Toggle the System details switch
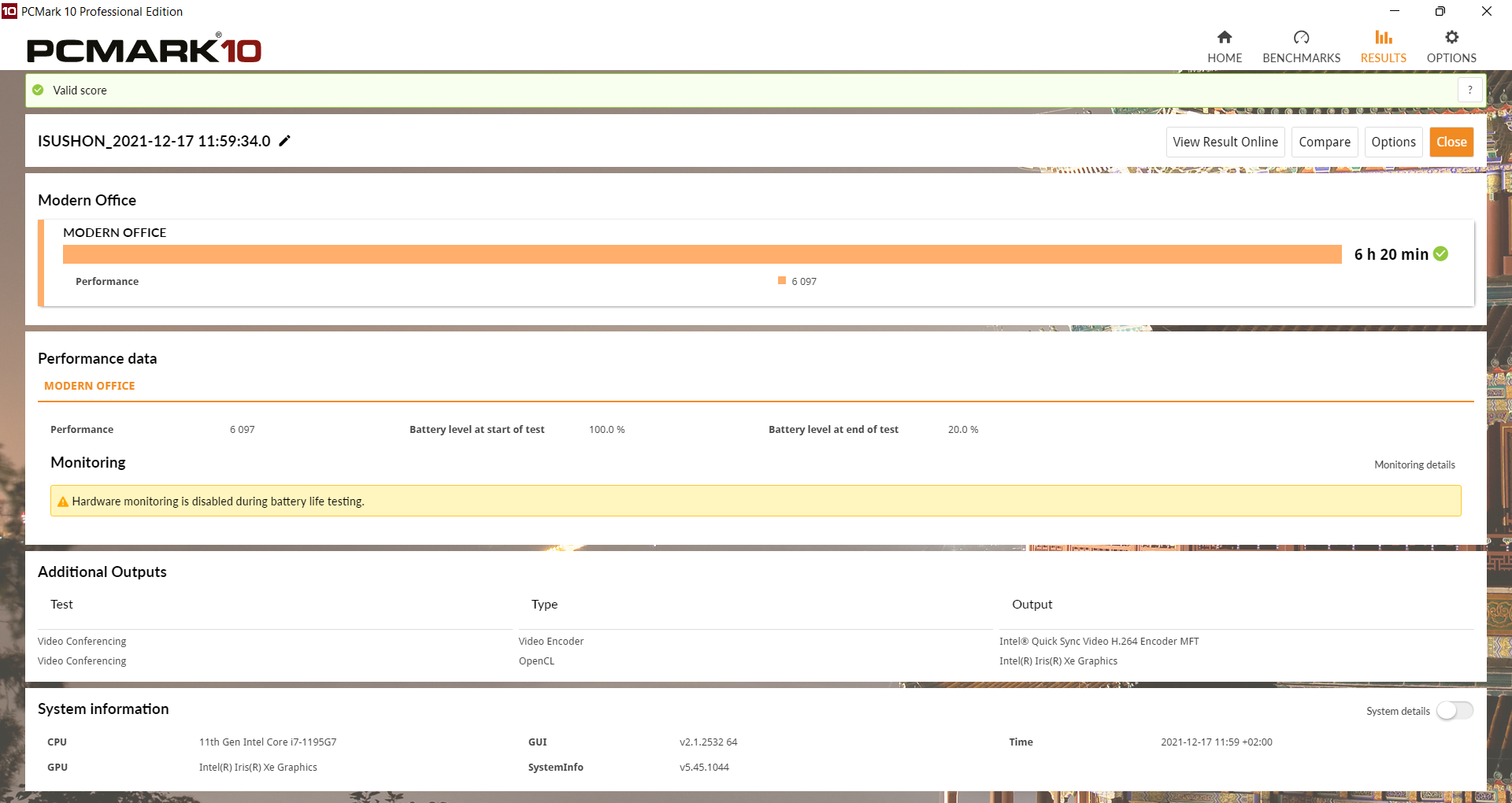Viewport: 1512px width, 803px height. click(1455, 711)
